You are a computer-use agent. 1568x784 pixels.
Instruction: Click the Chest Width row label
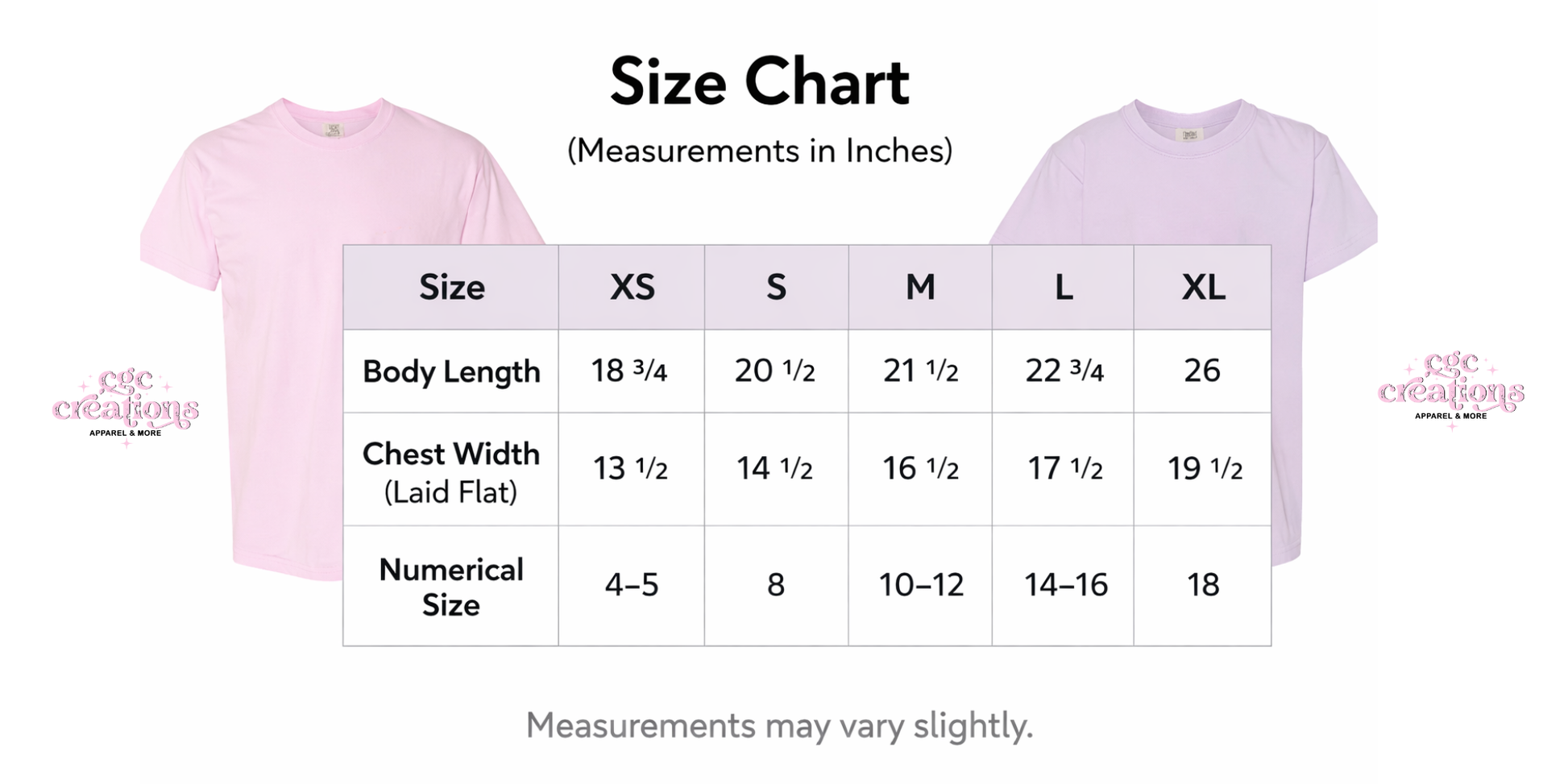pos(451,471)
